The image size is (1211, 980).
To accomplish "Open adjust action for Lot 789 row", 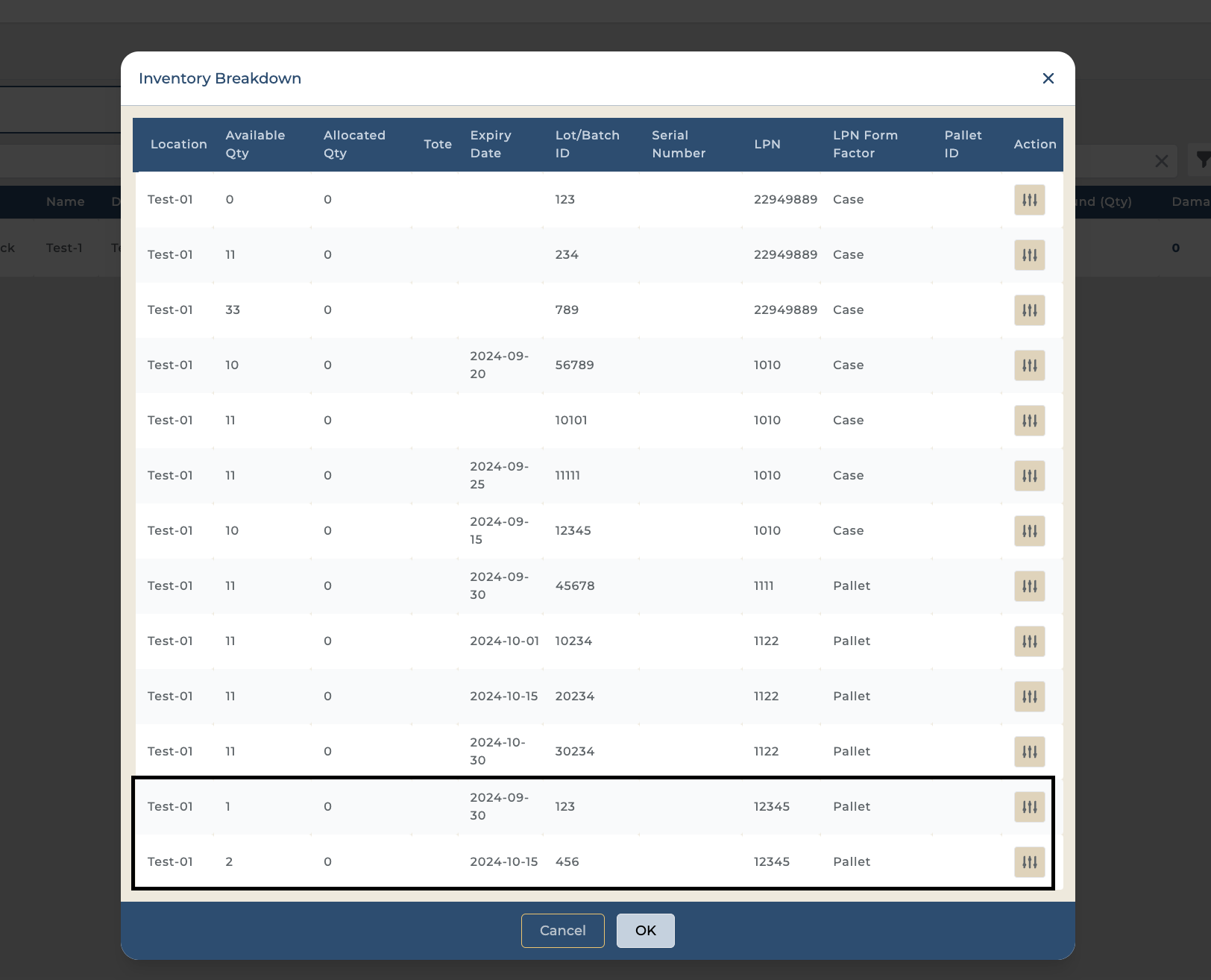I will coord(1029,310).
